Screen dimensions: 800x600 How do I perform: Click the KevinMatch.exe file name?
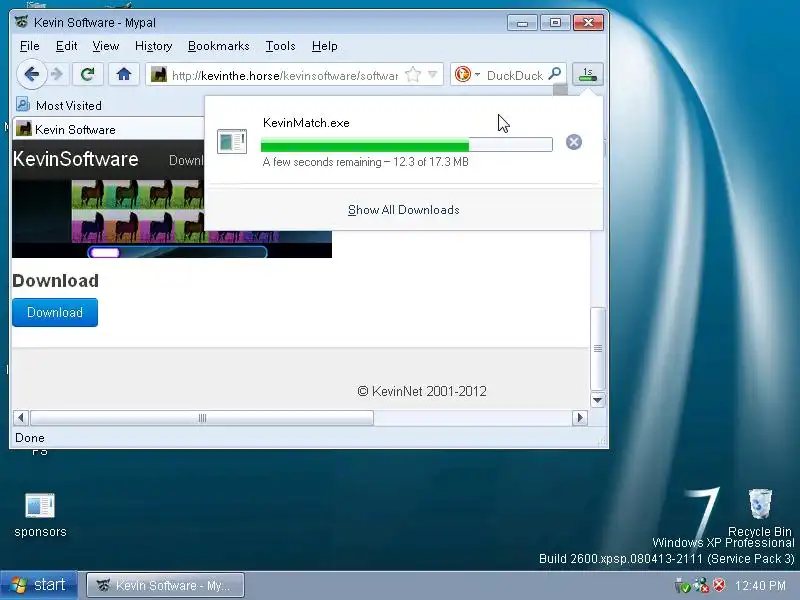click(306, 123)
